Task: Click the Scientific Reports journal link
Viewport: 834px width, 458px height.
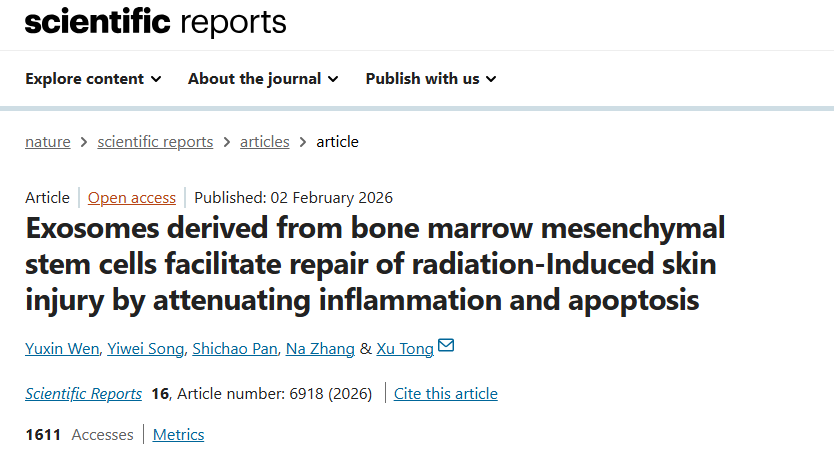Action: pyautogui.click(x=83, y=394)
